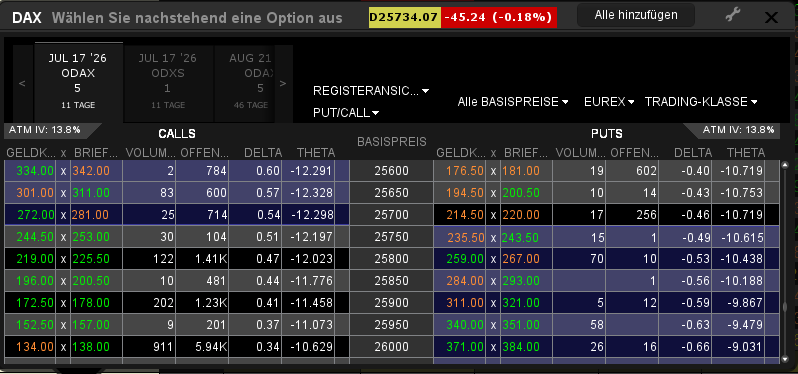Click call ask 281.00
Viewport: 798px width, 374px height.
91,215
